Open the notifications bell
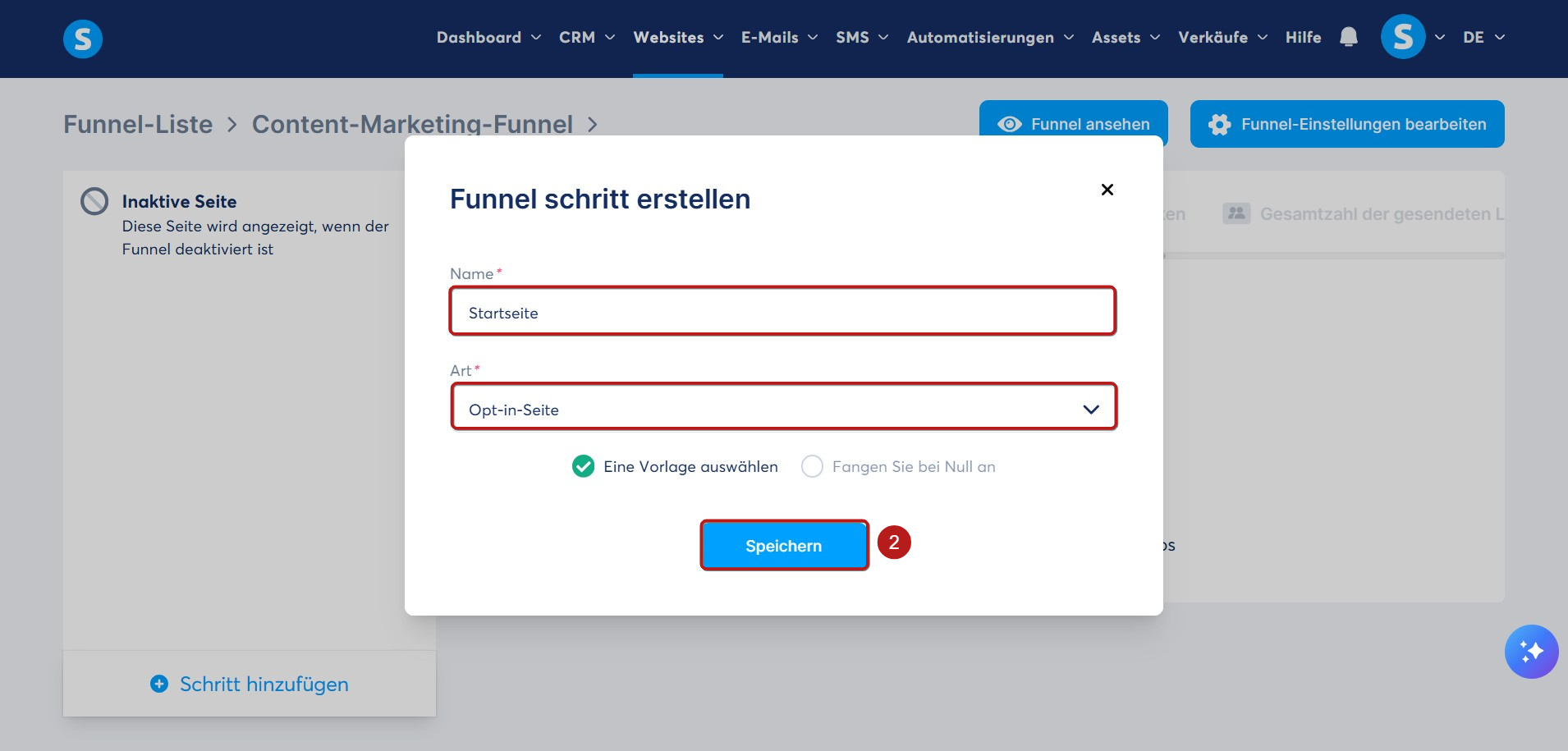 click(1348, 37)
